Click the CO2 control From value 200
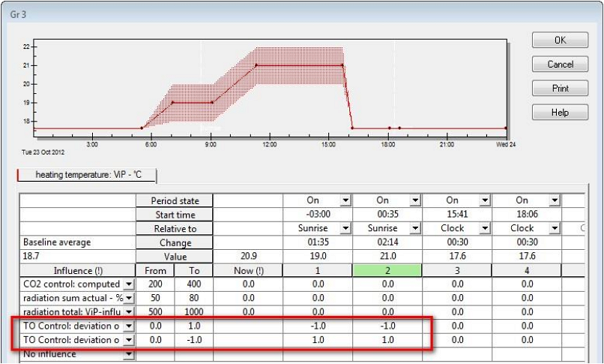 155,284
